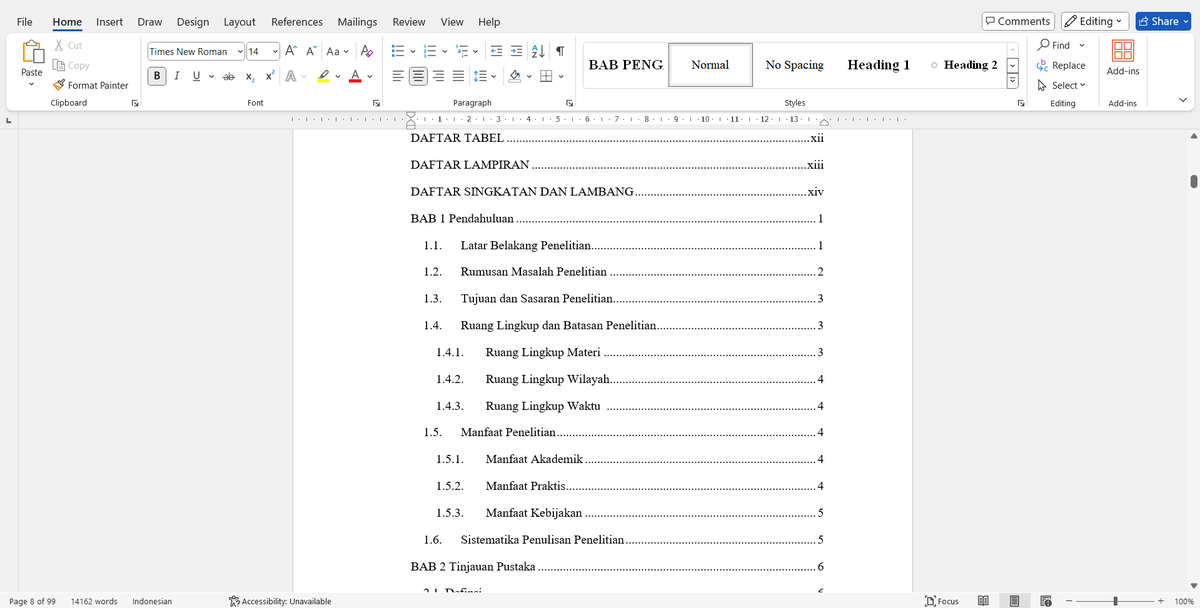Apply strikethrough formatting
The width and height of the screenshot is (1200, 608).
pyautogui.click(x=229, y=76)
